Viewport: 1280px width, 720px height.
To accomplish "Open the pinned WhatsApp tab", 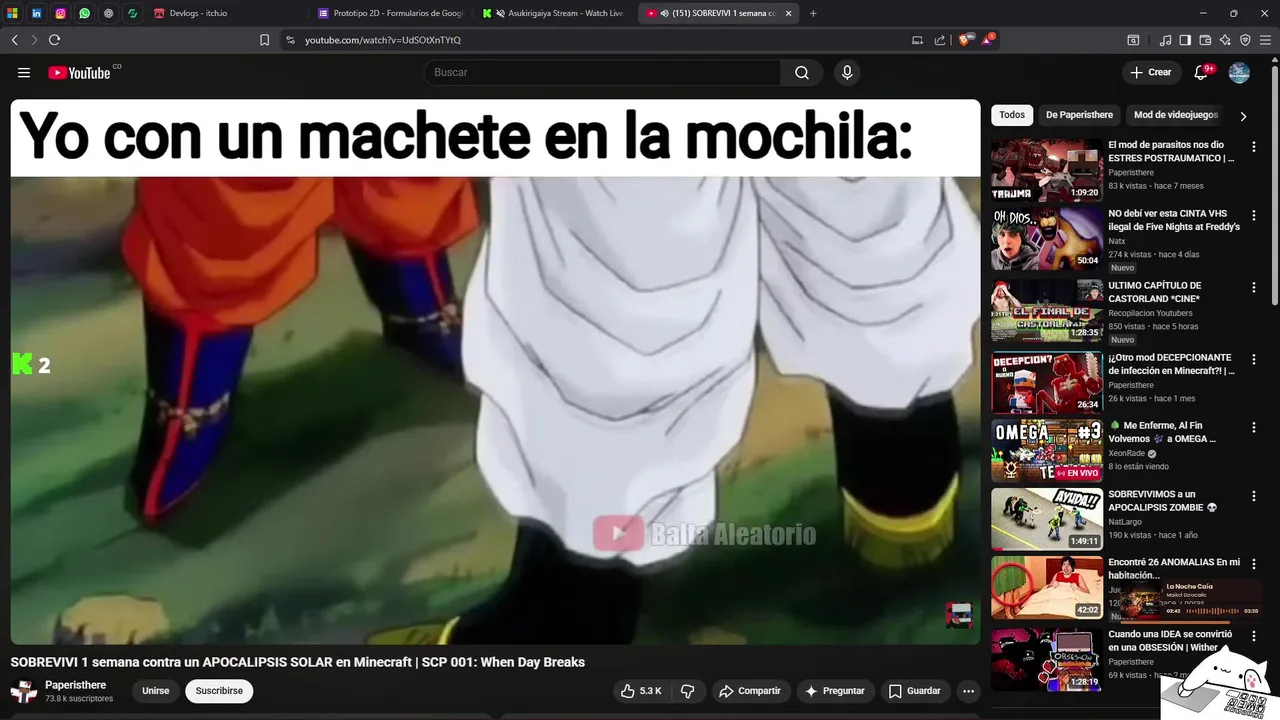I will point(84,13).
